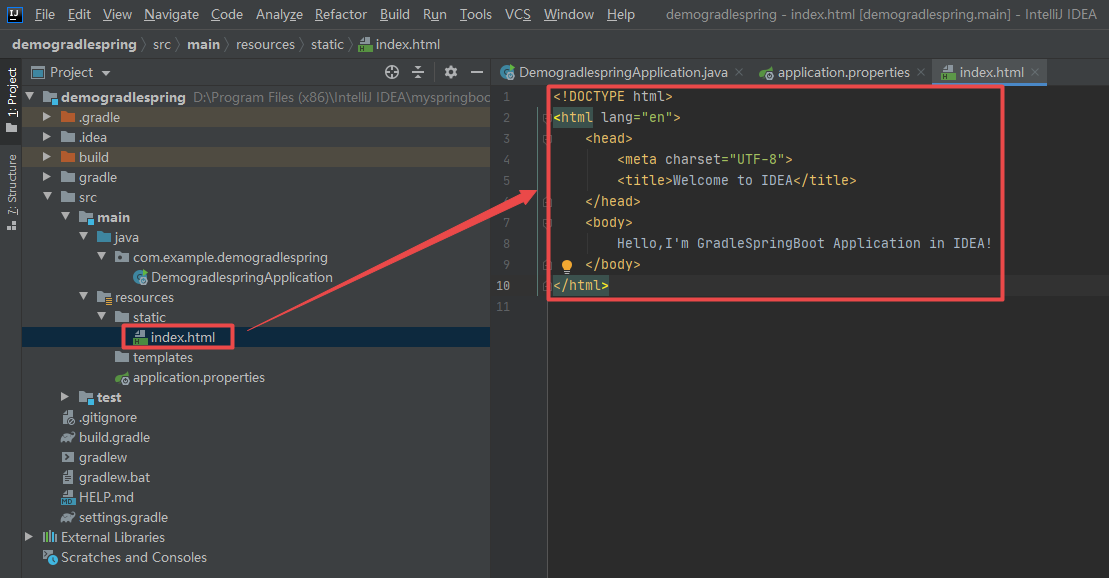1109x578 pixels.
Task: Expand External Libraries node
Action: (x=30, y=537)
